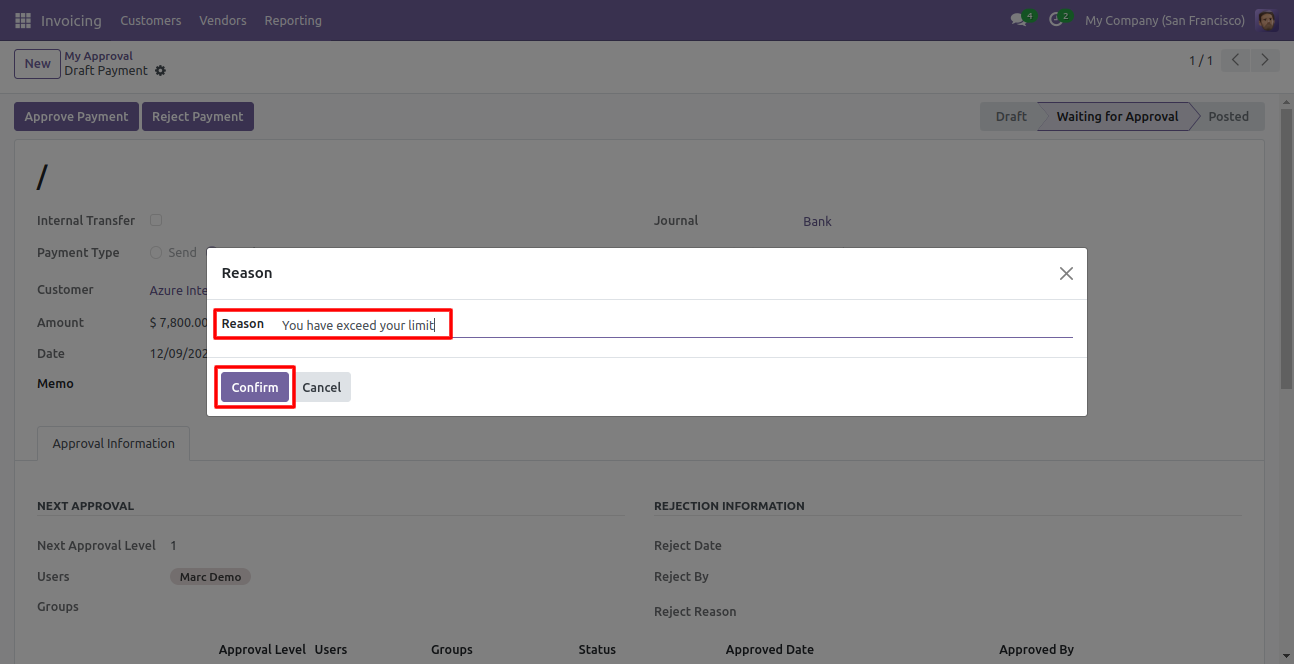
Task: Toggle the Internal Transfer checkbox
Action: coord(156,220)
